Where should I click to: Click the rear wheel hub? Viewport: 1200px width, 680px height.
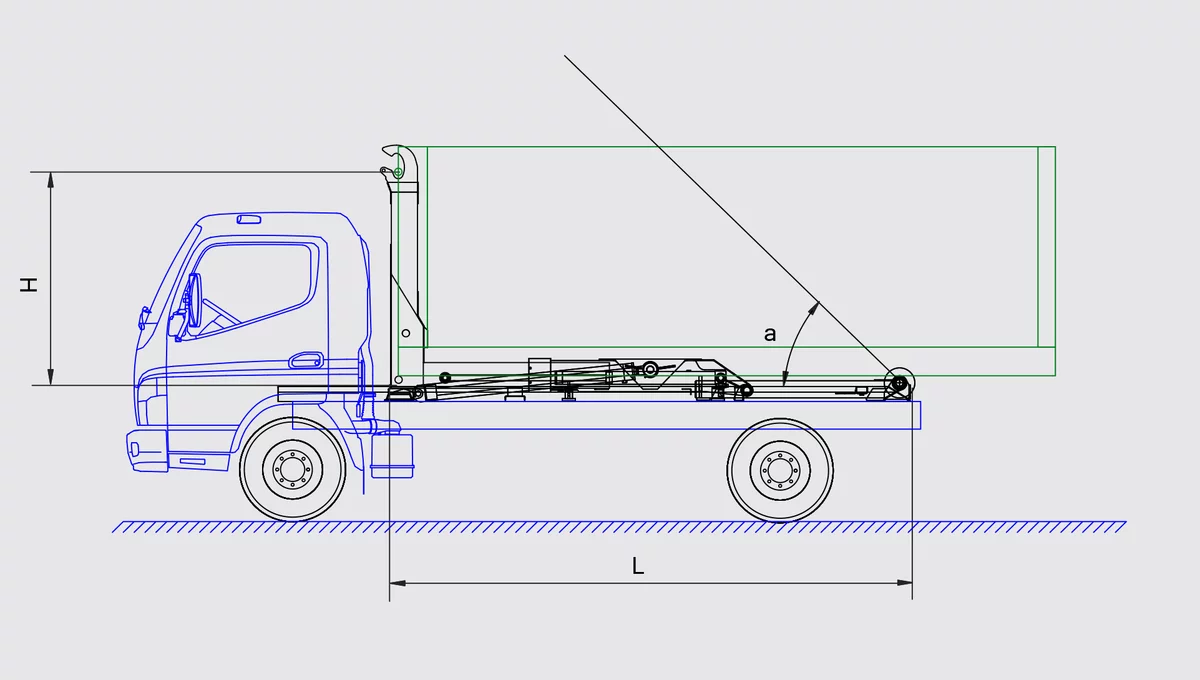point(780,468)
